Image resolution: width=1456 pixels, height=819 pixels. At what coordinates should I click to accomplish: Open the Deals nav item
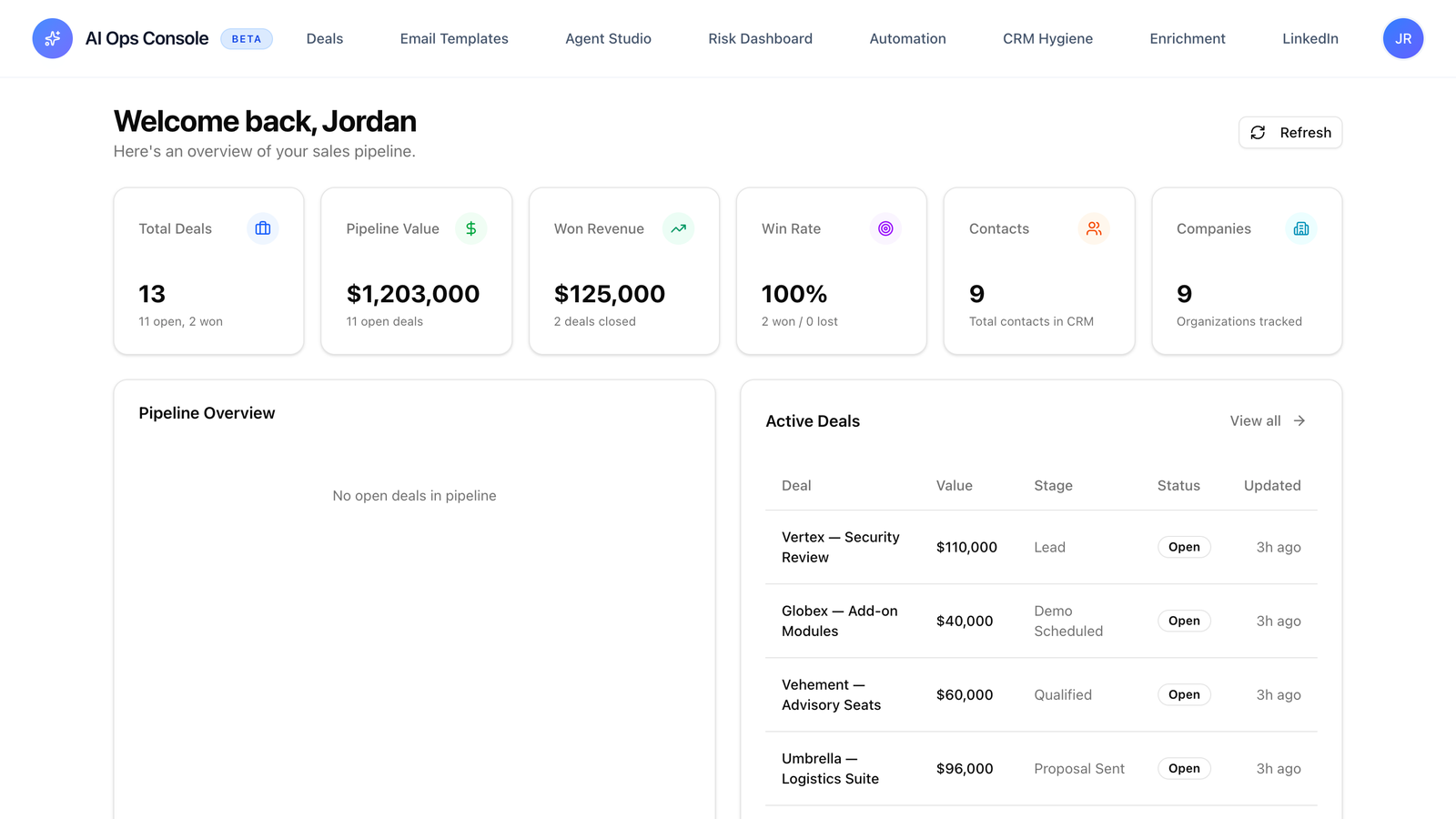(x=325, y=38)
